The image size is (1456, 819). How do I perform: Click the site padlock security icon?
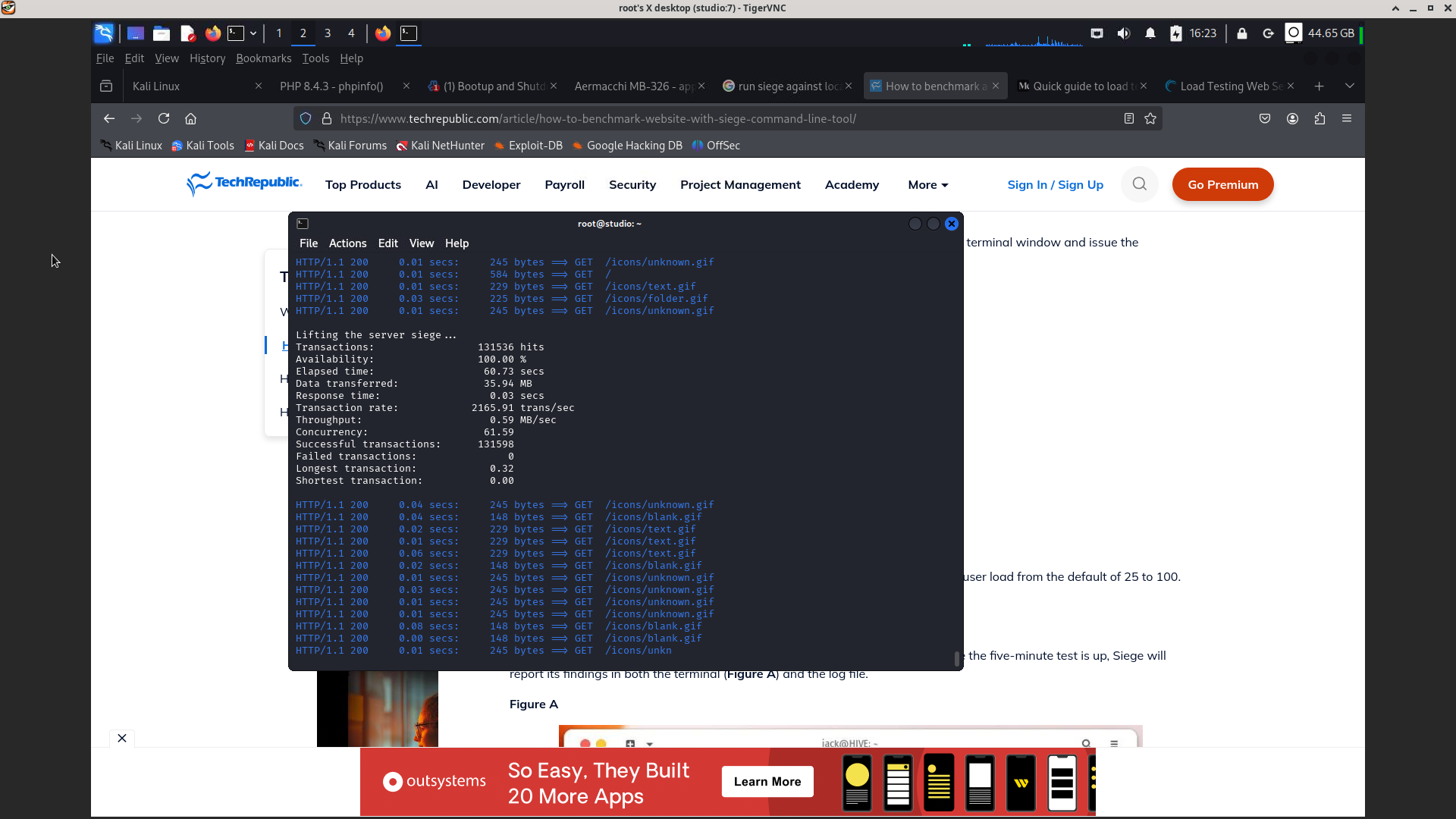[327, 118]
